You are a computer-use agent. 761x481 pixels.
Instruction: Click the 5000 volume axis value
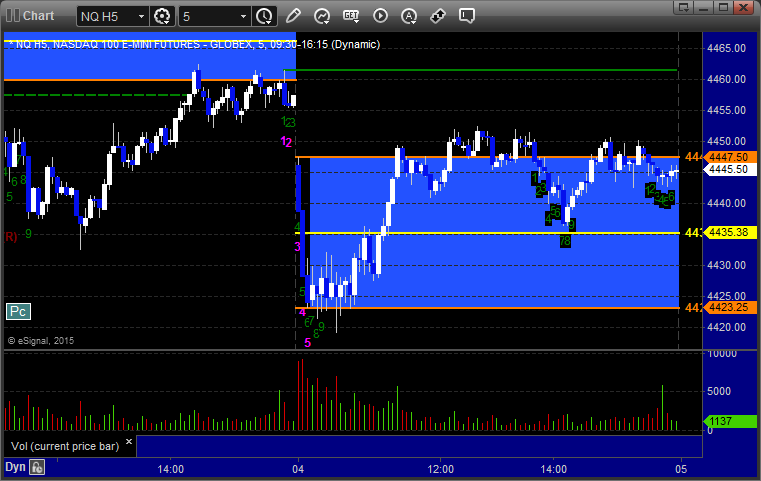(719, 391)
